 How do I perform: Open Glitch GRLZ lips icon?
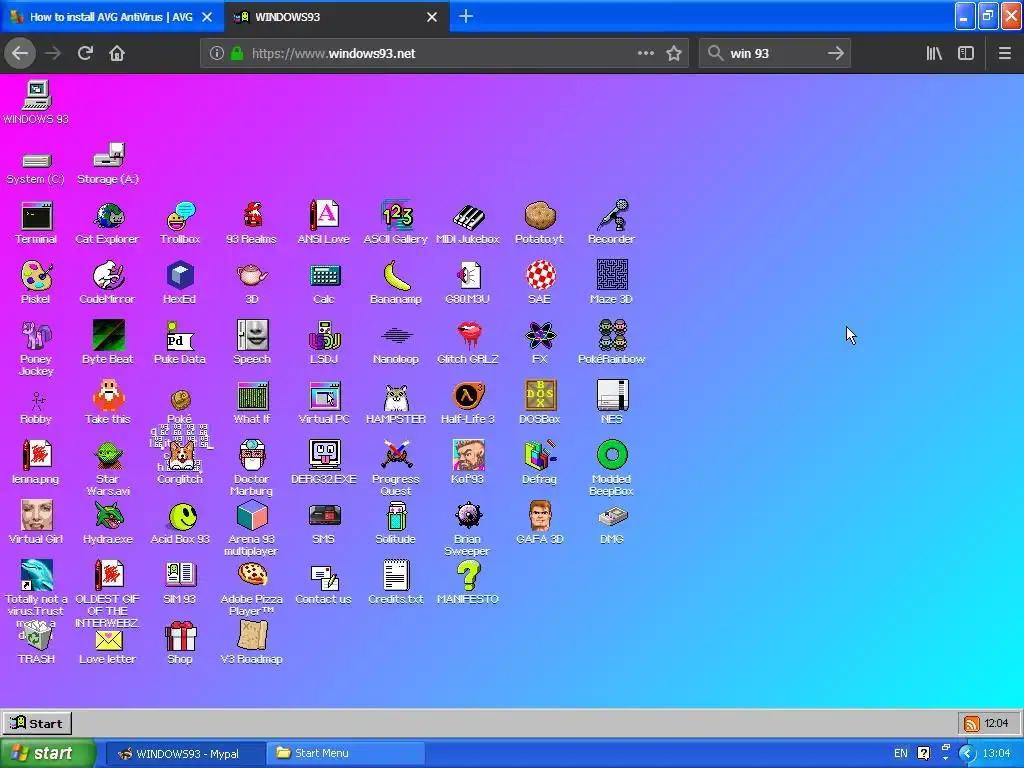click(468, 342)
